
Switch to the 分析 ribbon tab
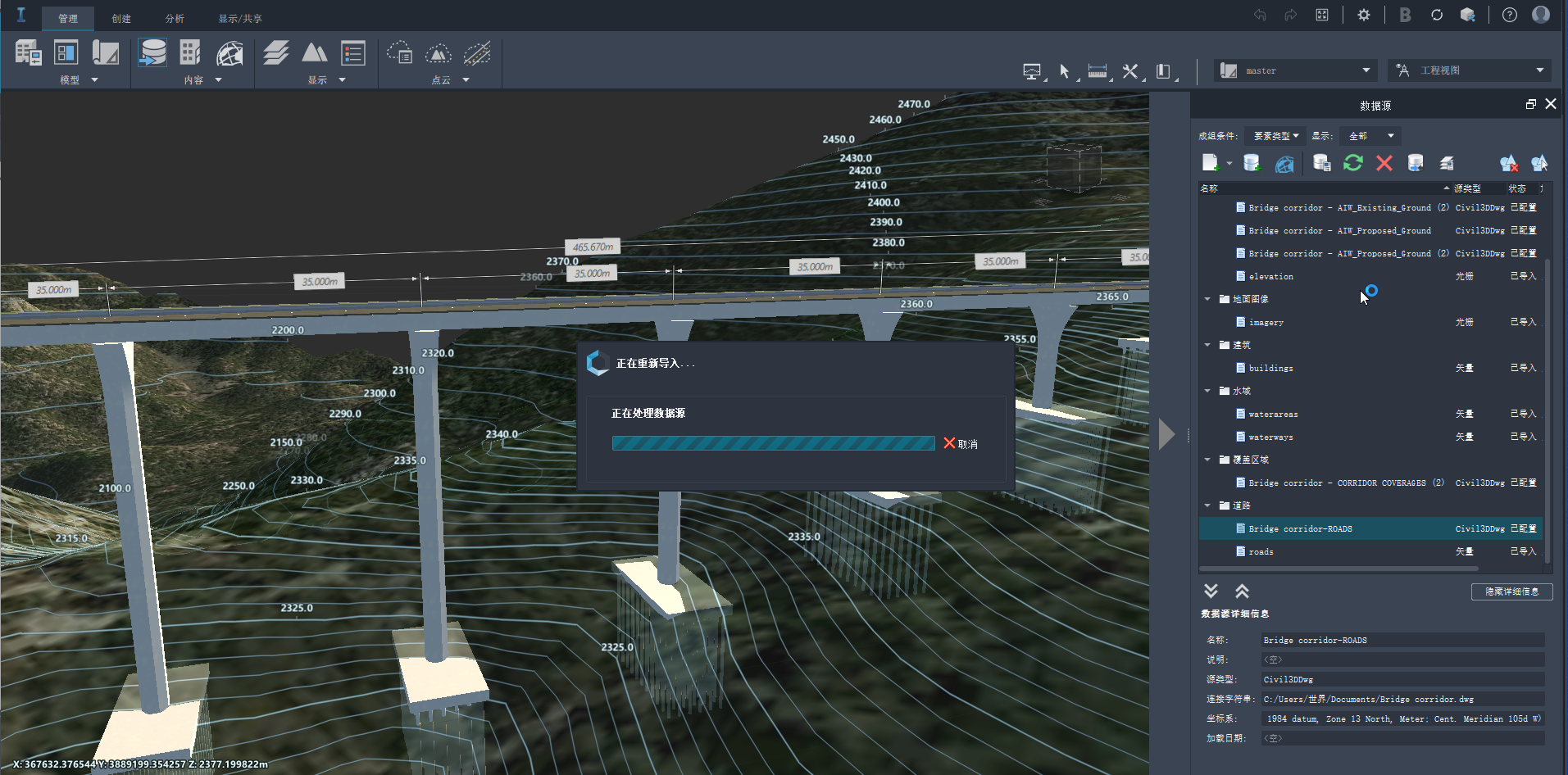coord(175,18)
